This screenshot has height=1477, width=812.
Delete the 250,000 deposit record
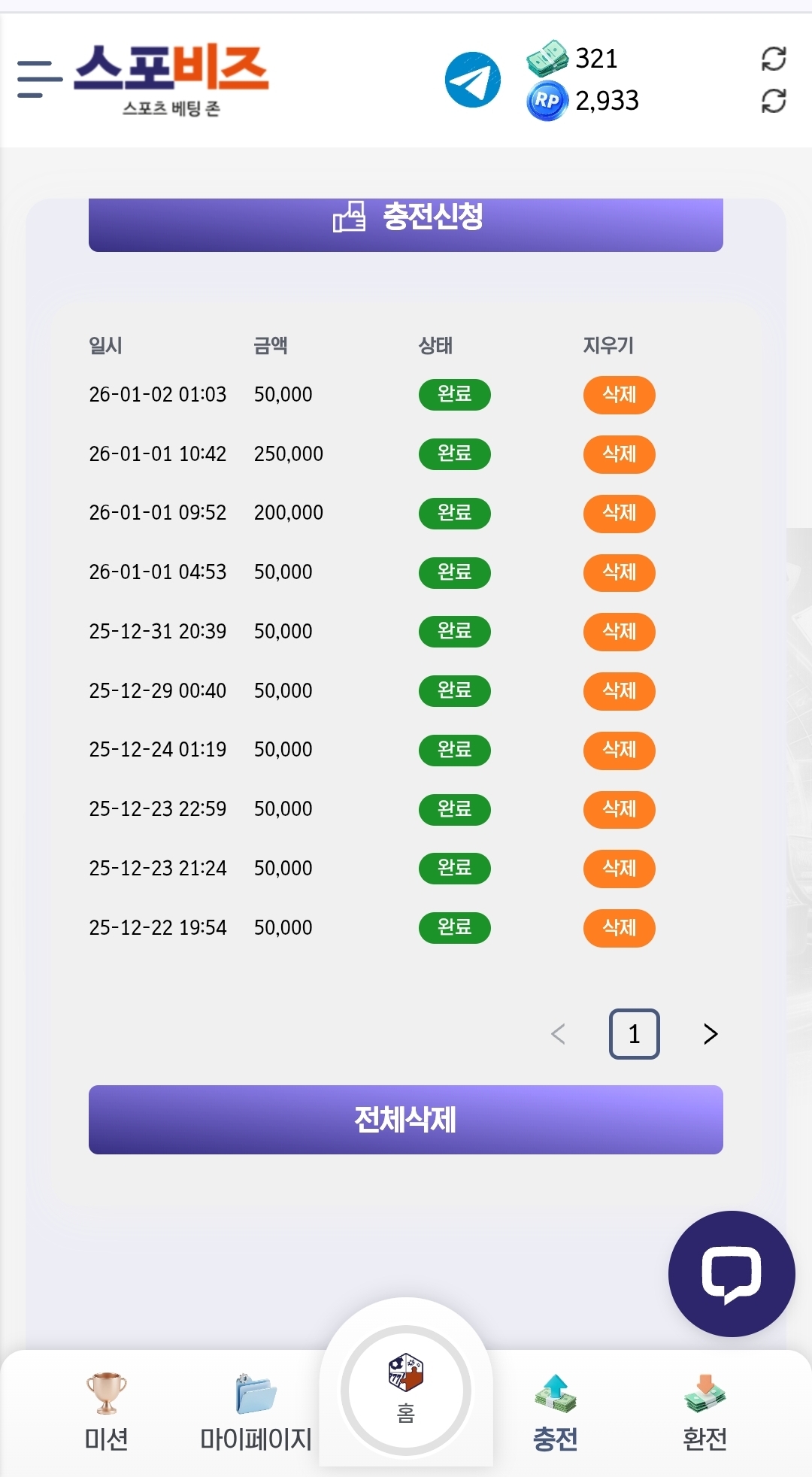coord(619,454)
